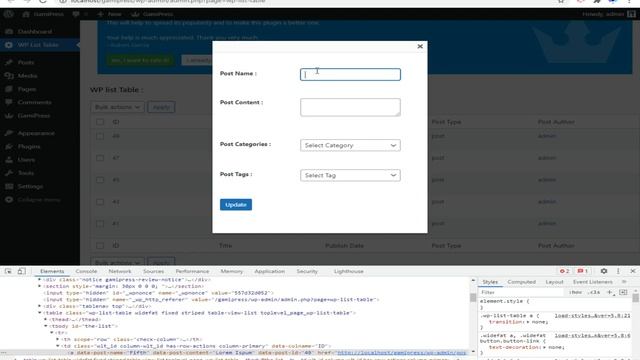
Task: Switch to DevTools Memory tab
Action: [231, 271]
